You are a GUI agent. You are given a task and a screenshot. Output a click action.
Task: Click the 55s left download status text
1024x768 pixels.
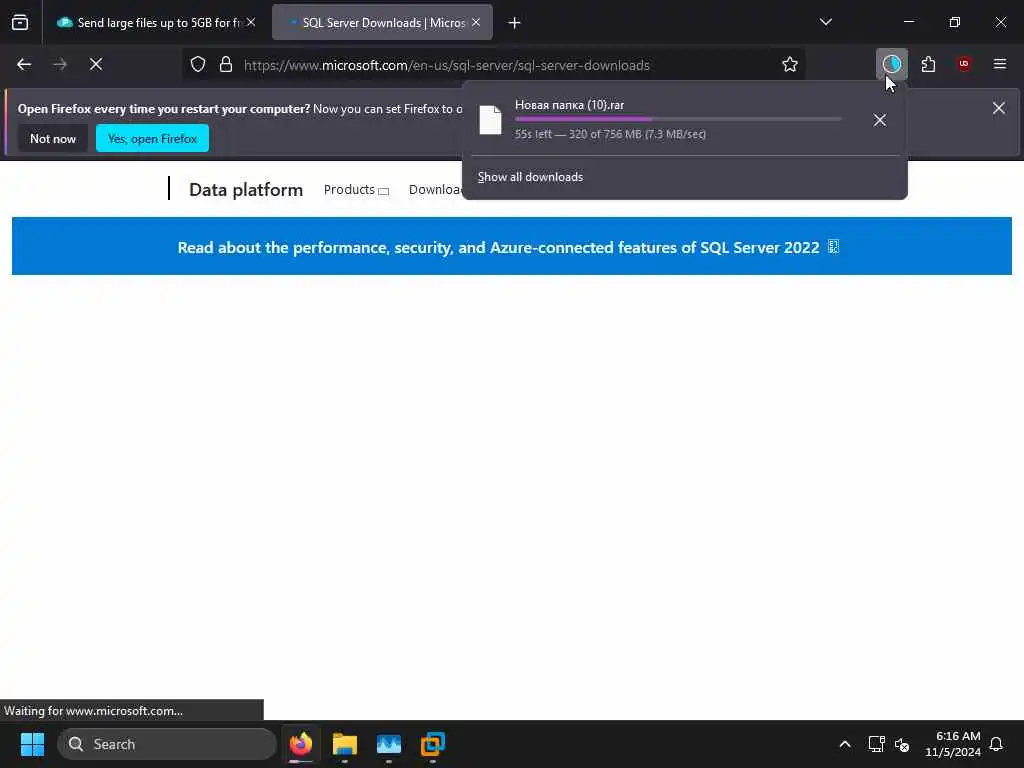point(610,134)
